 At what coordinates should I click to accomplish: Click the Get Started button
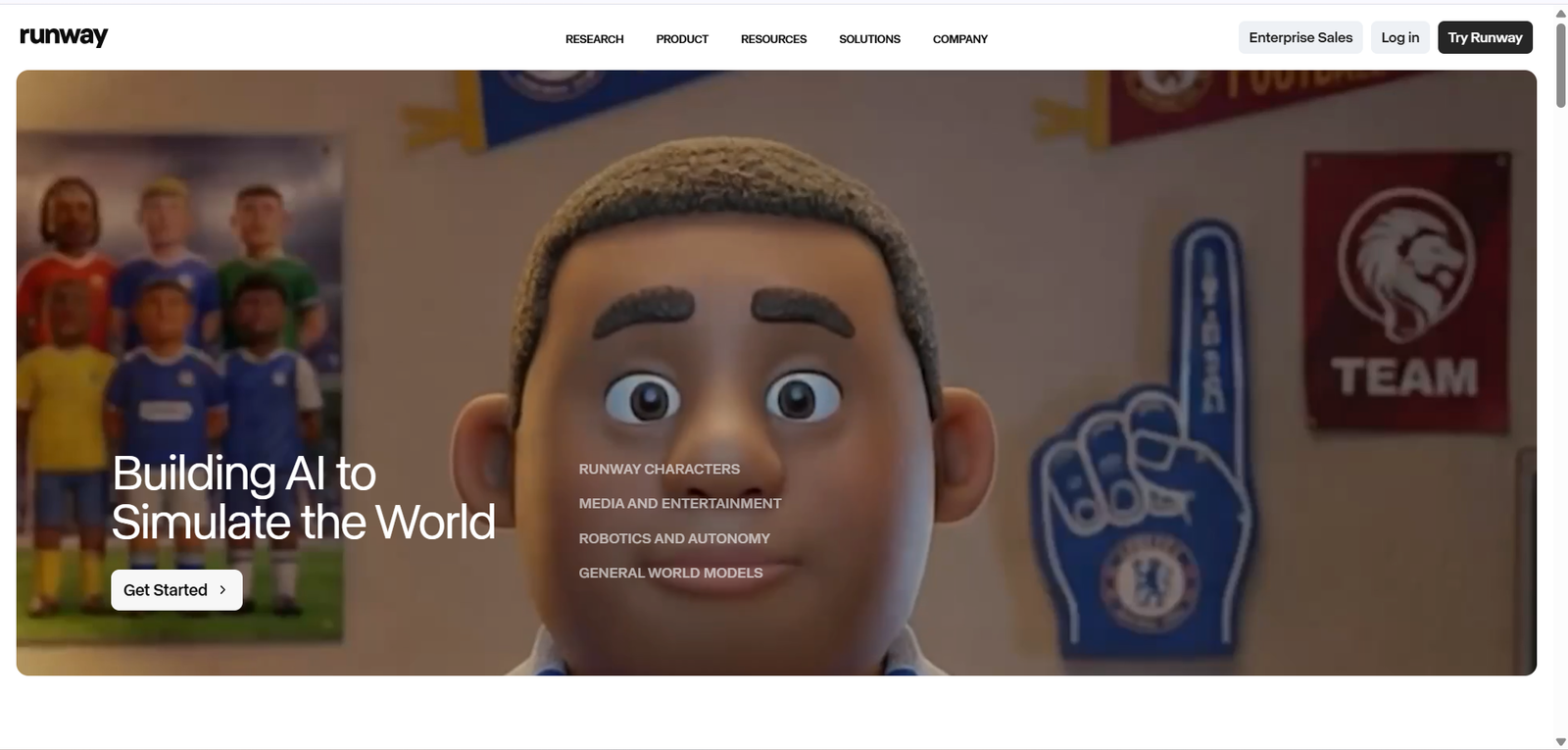click(x=176, y=590)
